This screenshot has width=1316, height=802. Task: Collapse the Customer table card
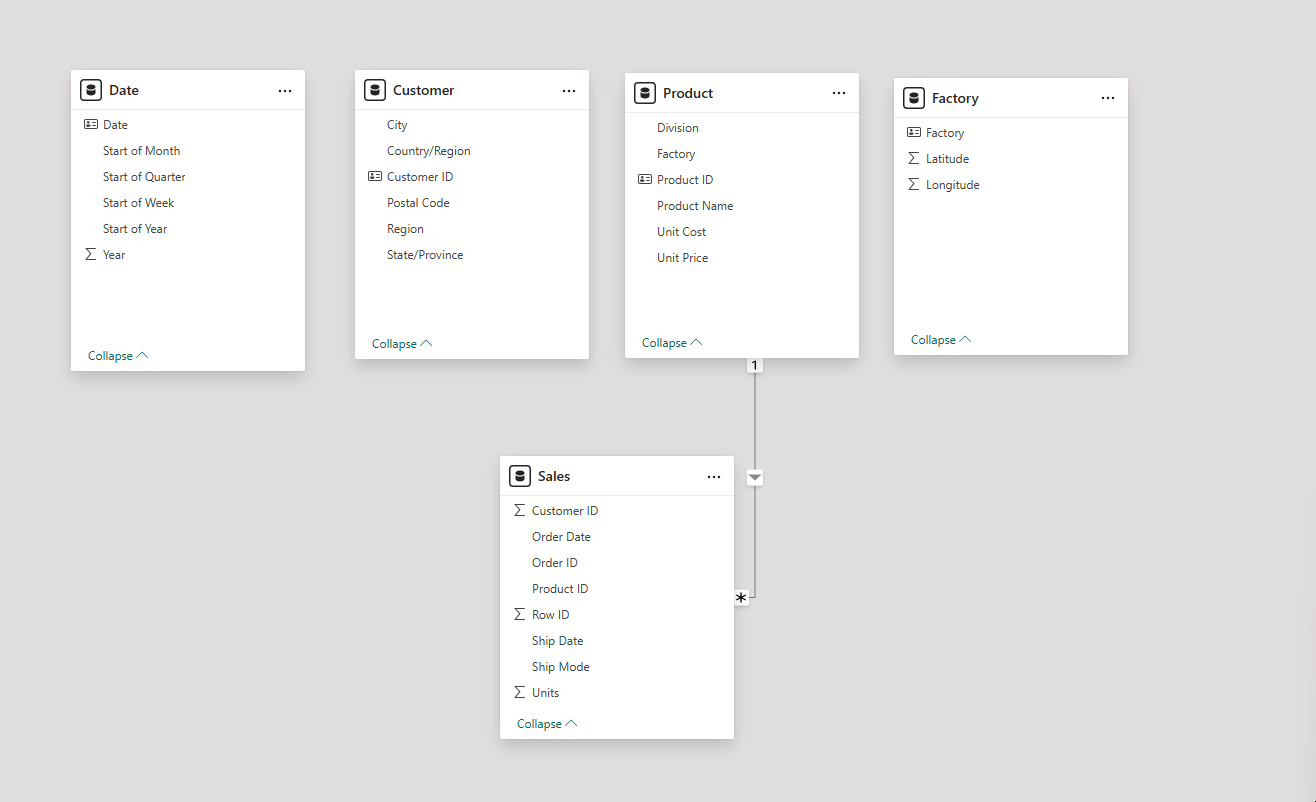(x=402, y=344)
